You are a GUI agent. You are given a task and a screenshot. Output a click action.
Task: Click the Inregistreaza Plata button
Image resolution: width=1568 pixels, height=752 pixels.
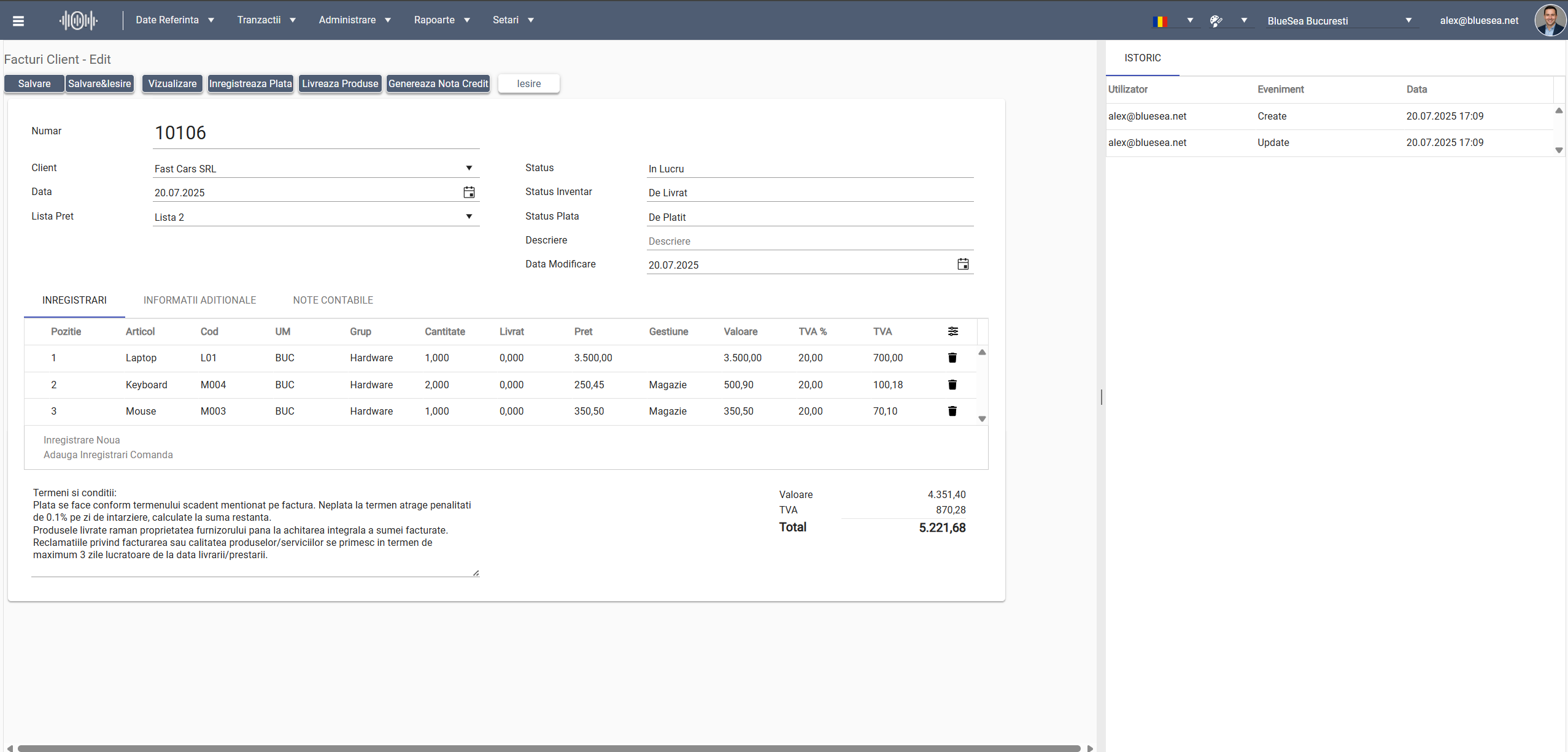click(x=250, y=83)
